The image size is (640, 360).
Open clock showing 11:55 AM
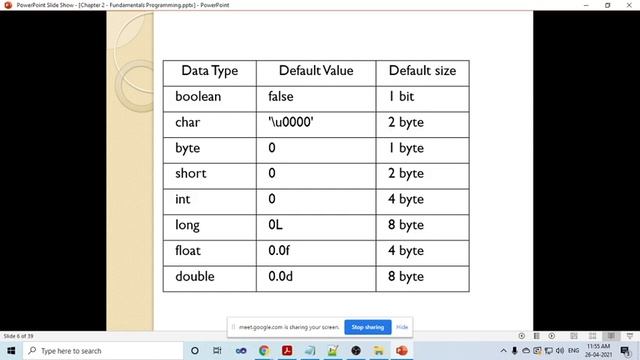pos(598,351)
